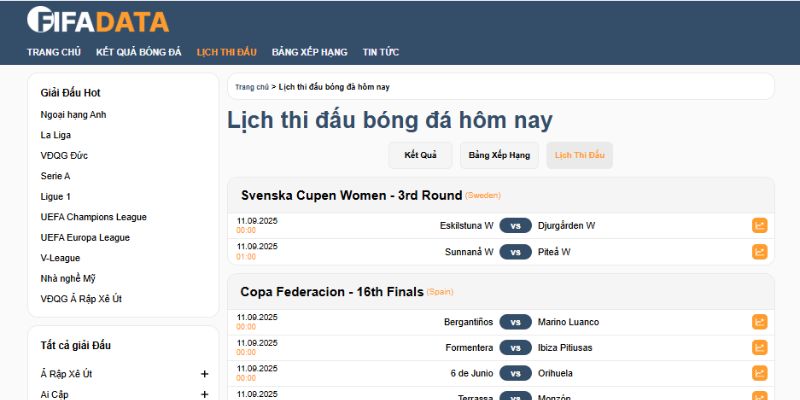Open VĐQG Đức league
800x400 pixels.
tap(64, 156)
